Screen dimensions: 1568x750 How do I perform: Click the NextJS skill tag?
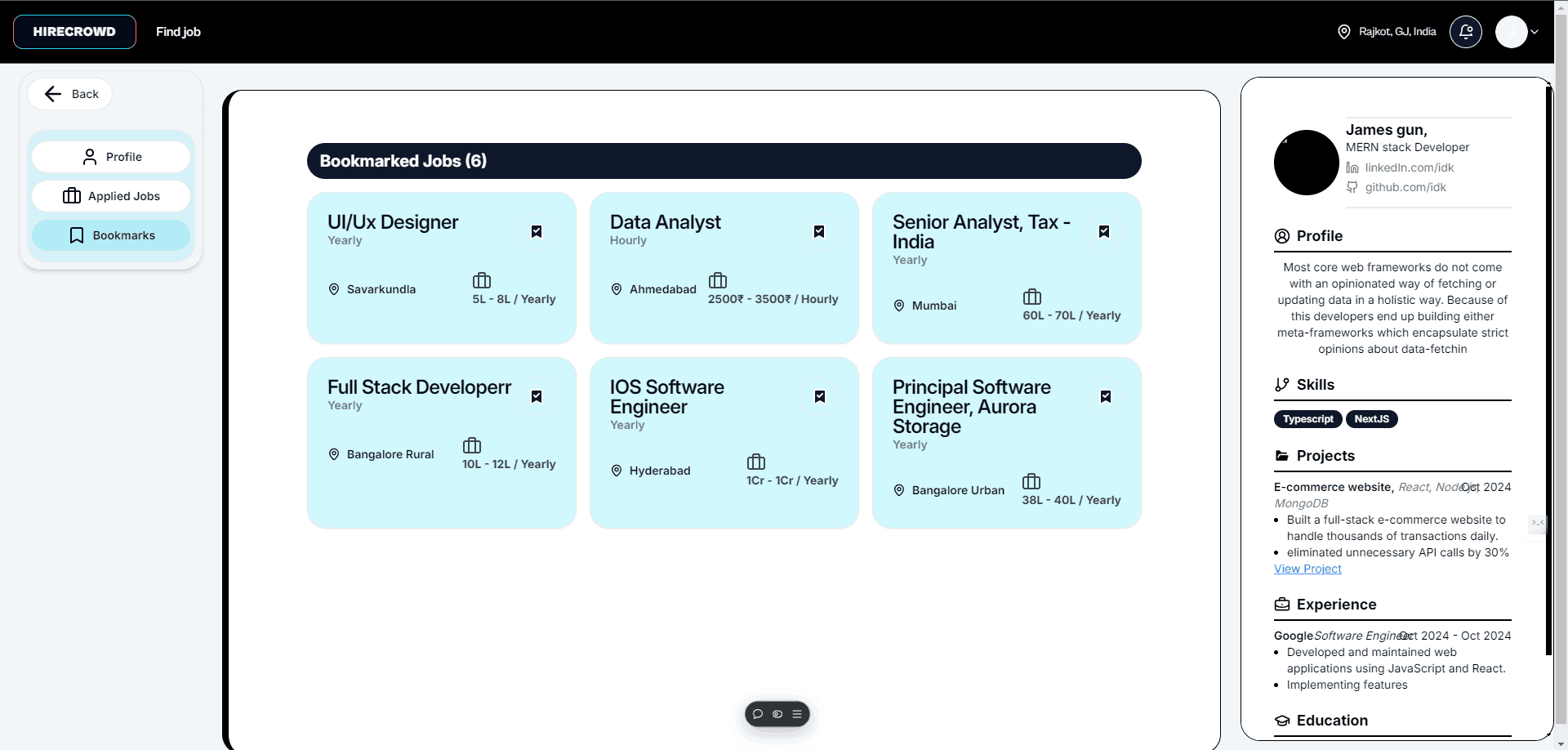point(1372,419)
